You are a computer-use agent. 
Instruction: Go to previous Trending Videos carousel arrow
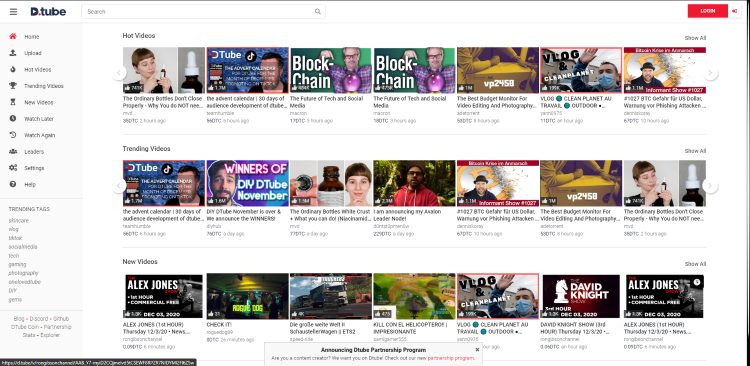pos(119,186)
